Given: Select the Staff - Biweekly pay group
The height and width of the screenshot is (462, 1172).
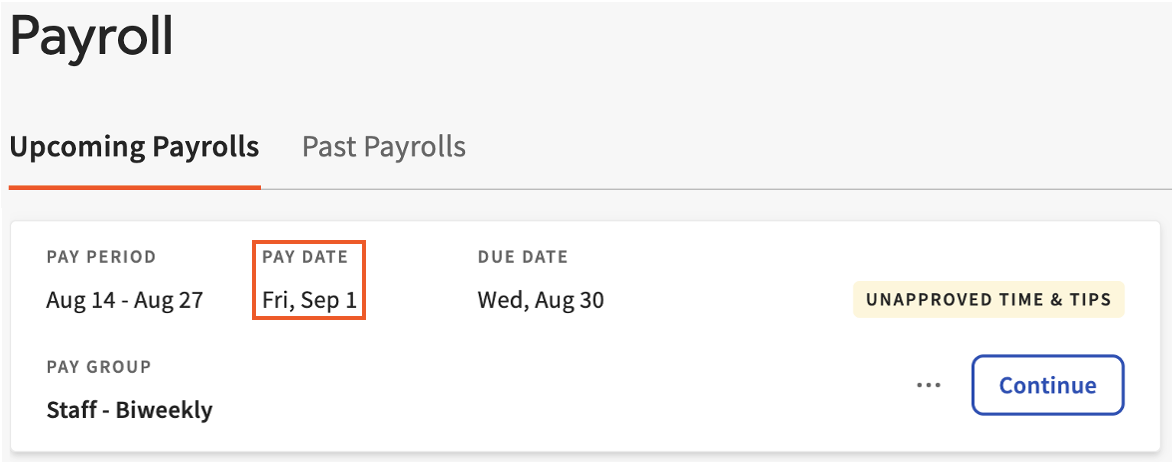Looking at the screenshot, I should pyautogui.click(x=130, y=409).
